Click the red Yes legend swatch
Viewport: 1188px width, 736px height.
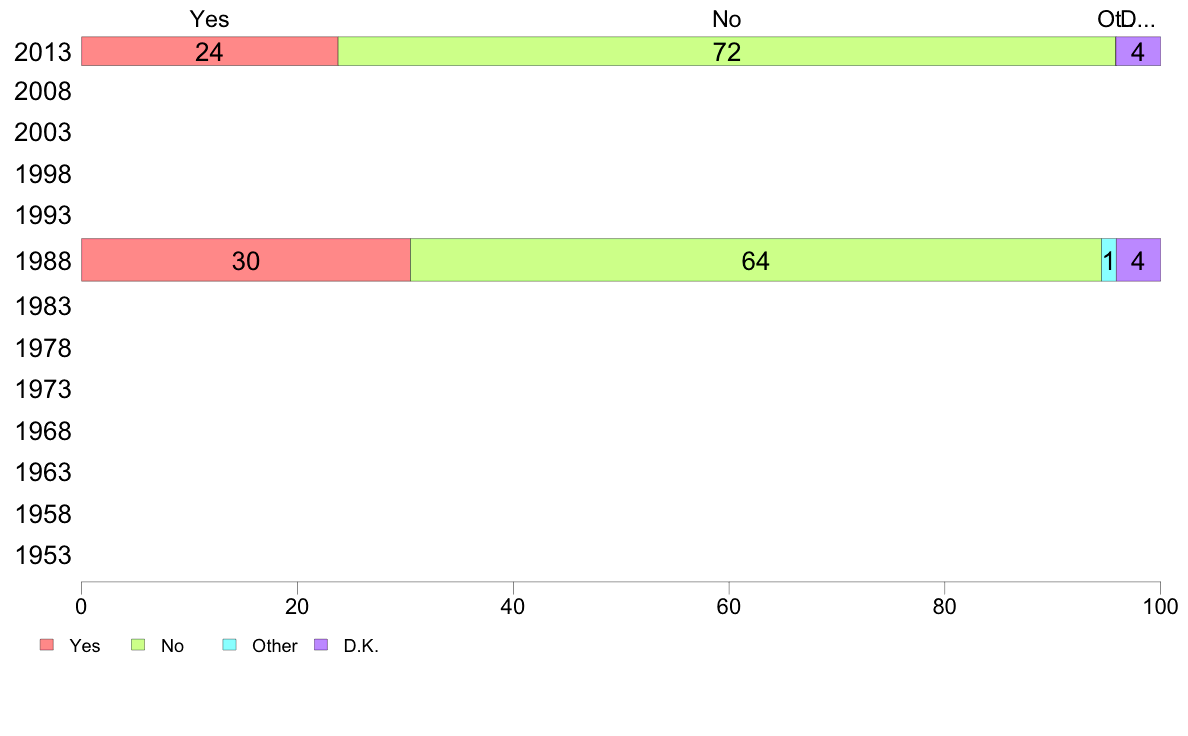(x=47, y=645)
